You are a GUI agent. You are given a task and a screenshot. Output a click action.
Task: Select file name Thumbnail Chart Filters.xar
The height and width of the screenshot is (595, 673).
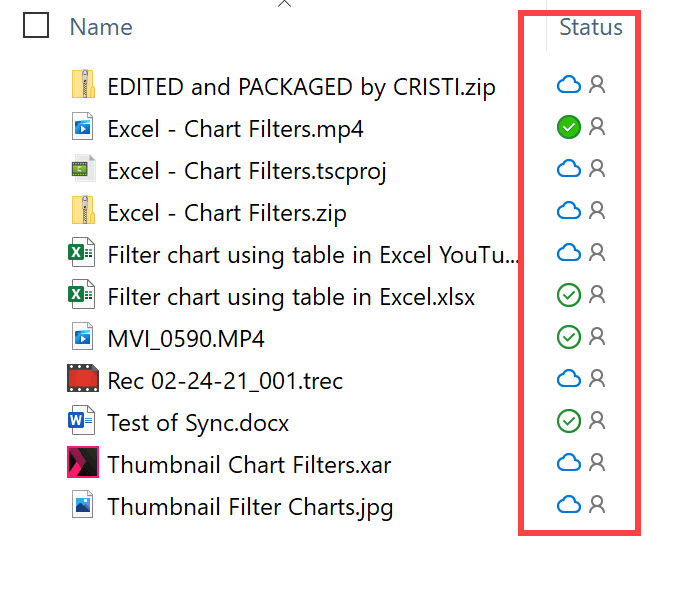point(249,464)
